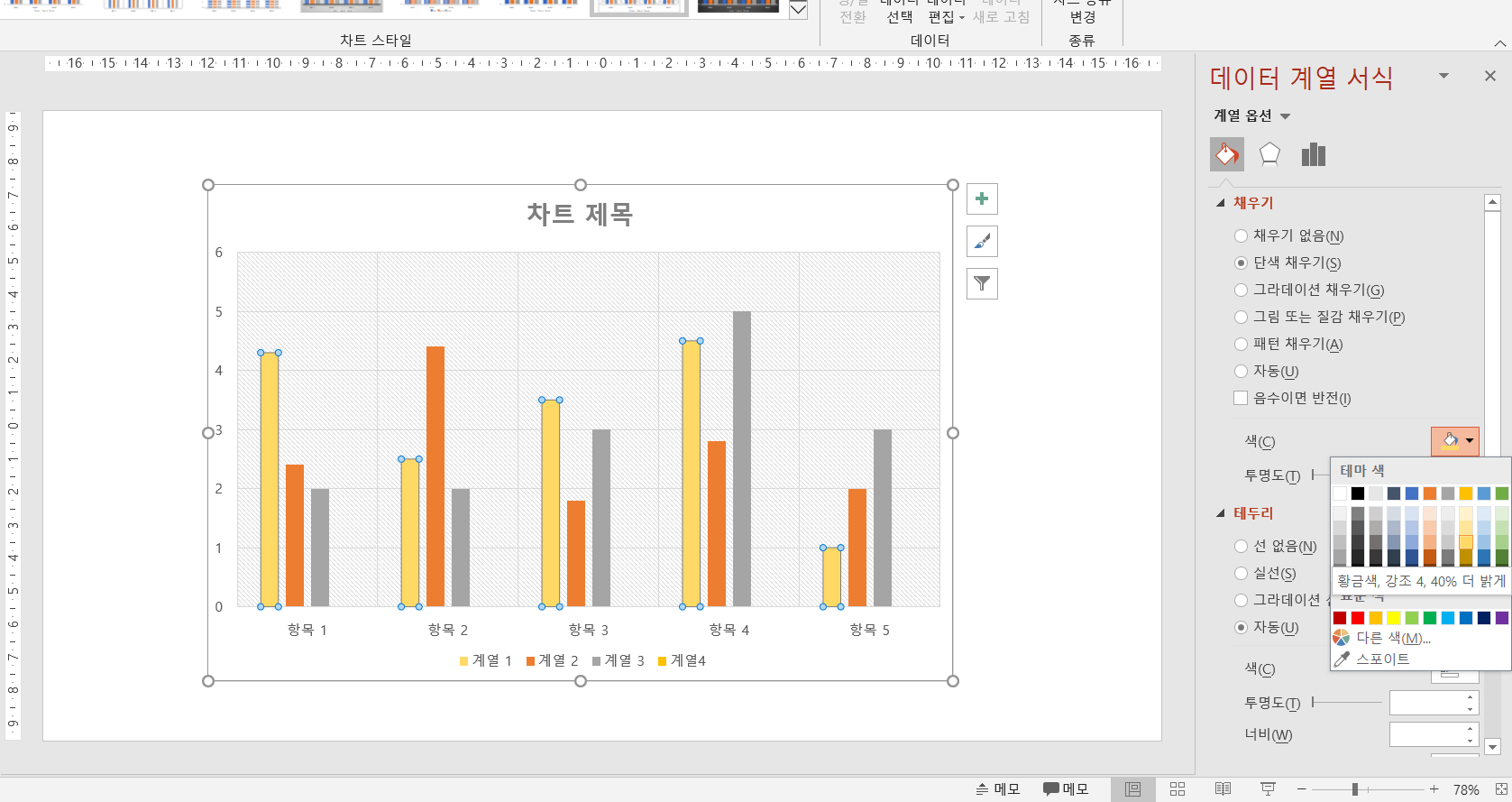The width and height of the screenshot is (1512, 802).
Task: Select the 차트 제목 chart title
Action: [x=580, y=215]
